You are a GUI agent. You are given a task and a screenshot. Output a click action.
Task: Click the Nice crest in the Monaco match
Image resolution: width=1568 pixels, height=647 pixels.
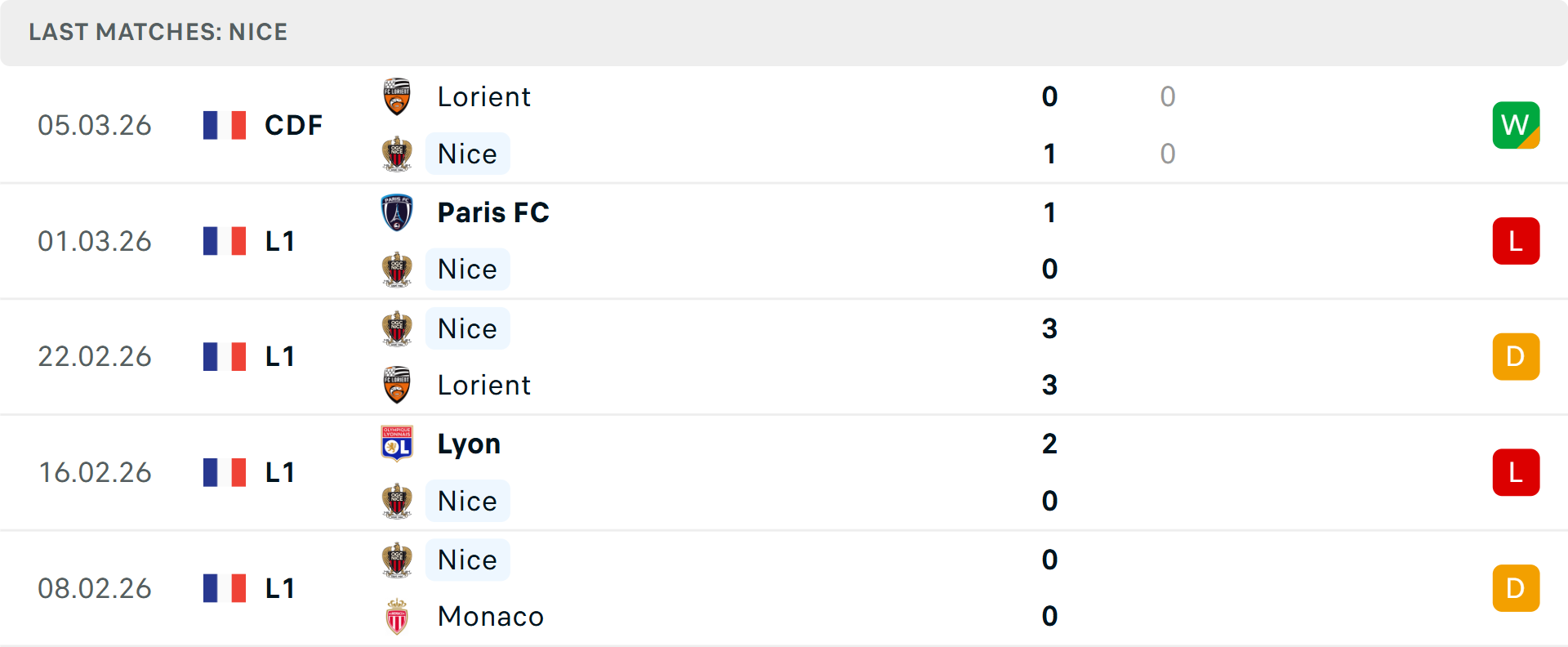click(397, 560)
